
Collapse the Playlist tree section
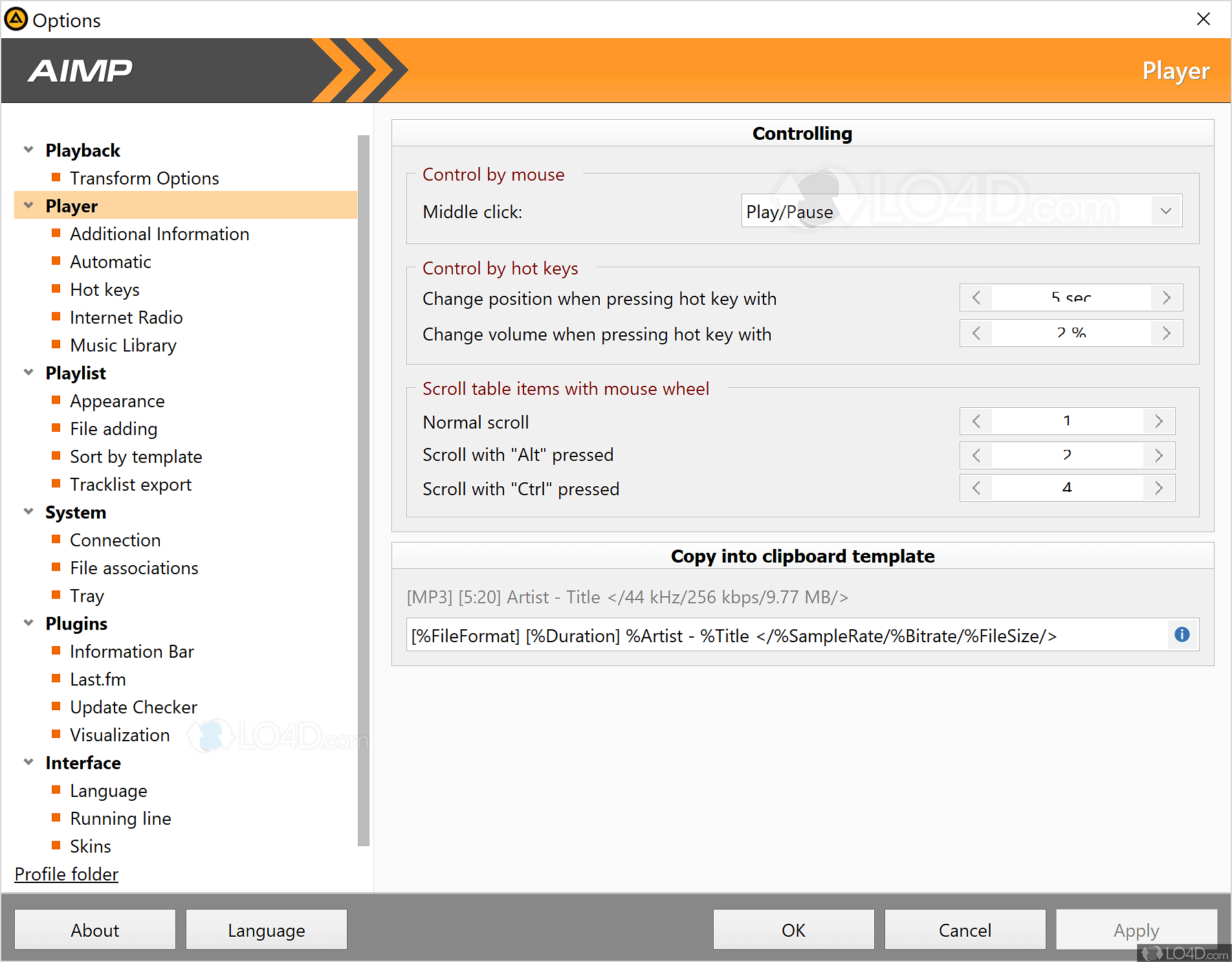[28, 372]
